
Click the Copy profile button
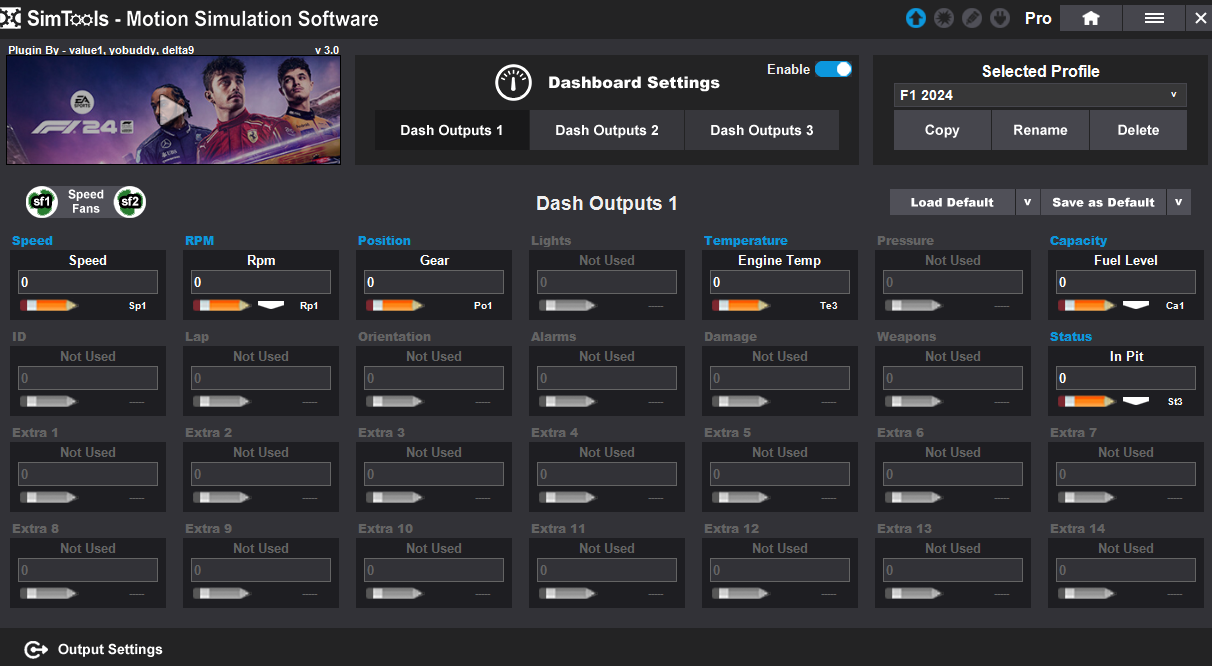click(942, 130)
